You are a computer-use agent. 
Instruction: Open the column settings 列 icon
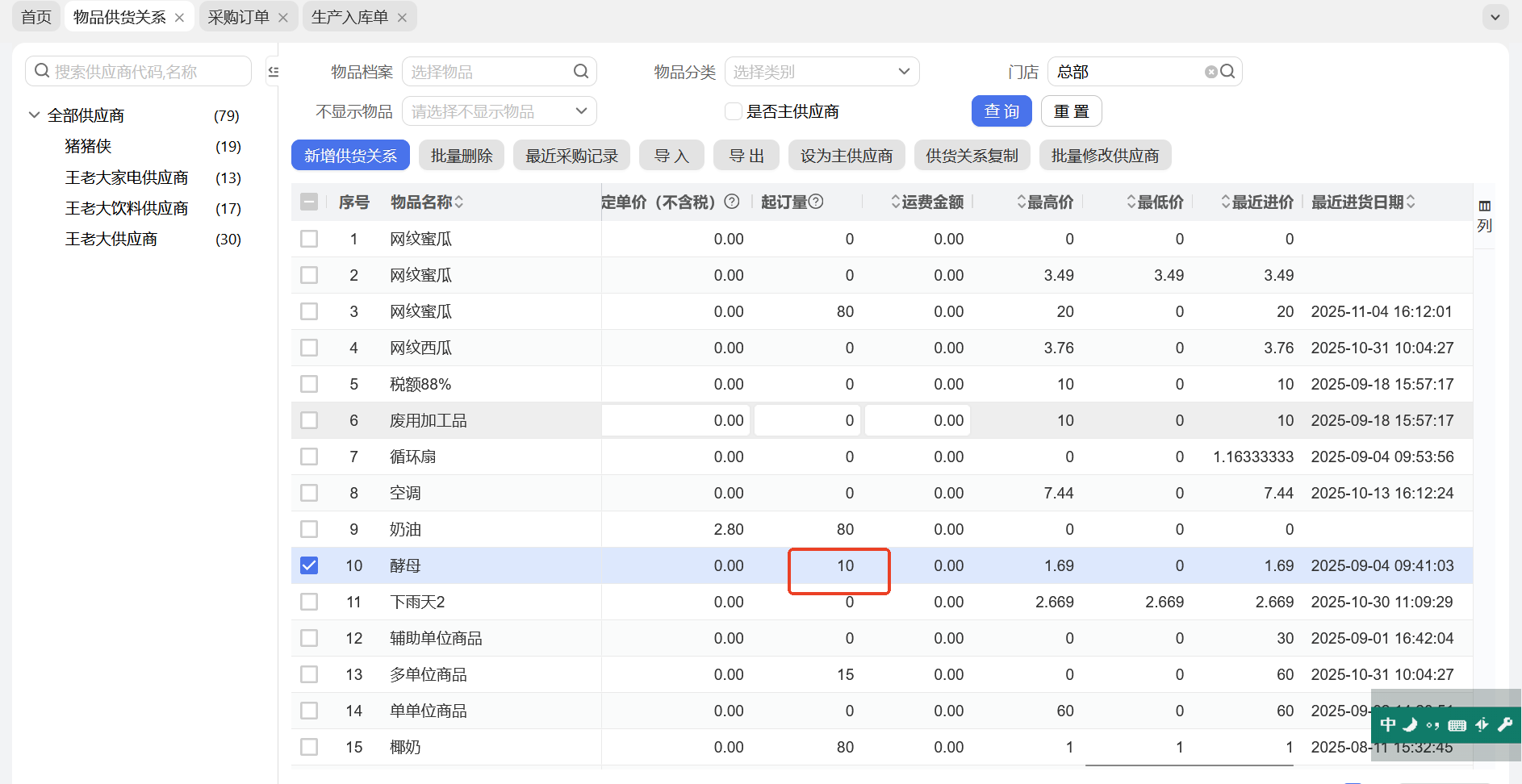(1484, 215)
